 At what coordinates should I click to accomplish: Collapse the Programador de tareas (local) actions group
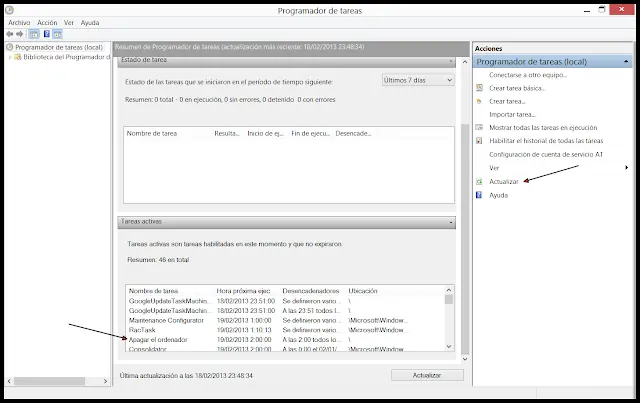pyautogui.click(x=626, y=62)
